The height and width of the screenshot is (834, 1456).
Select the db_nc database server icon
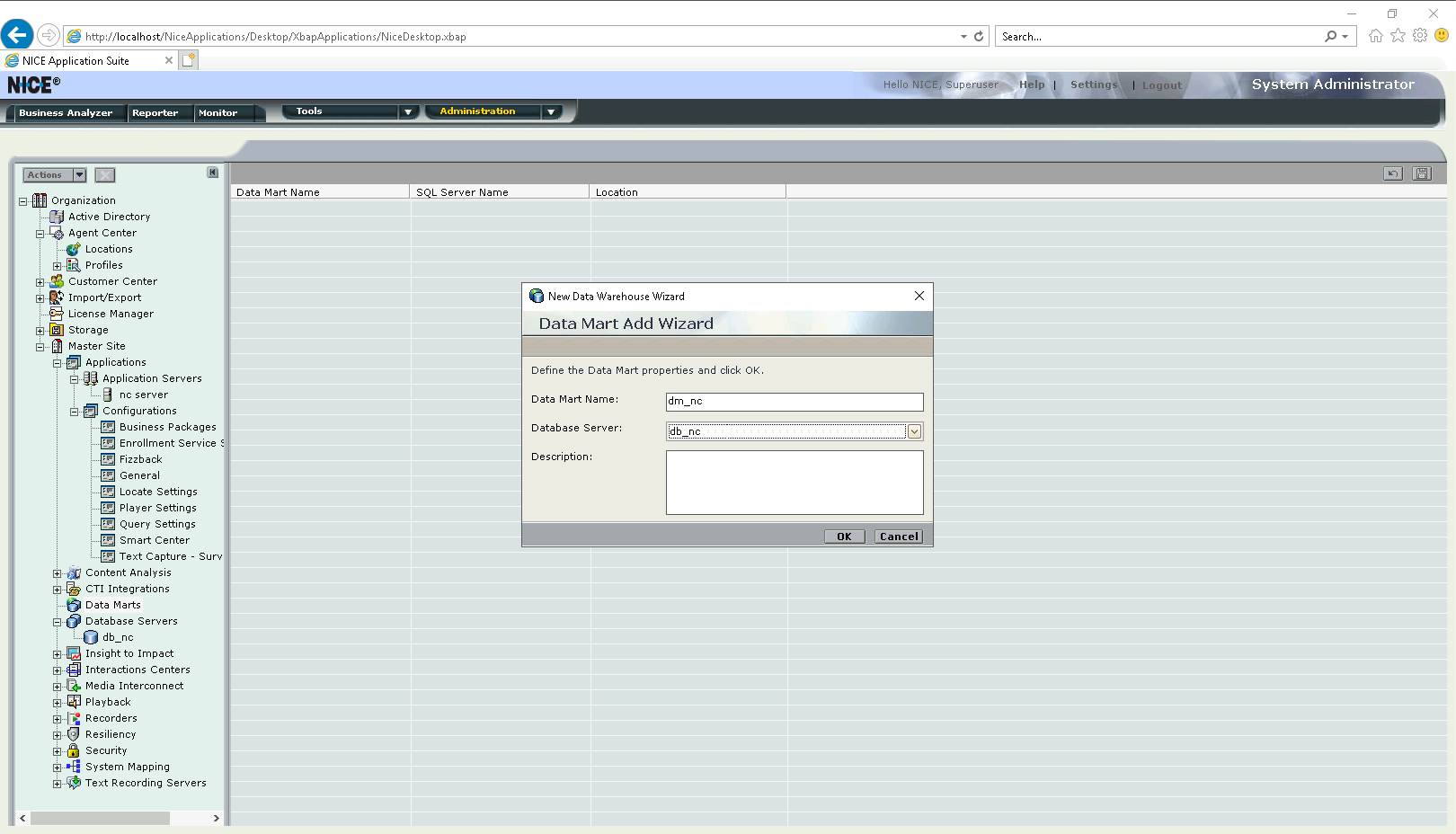point(91,637)
